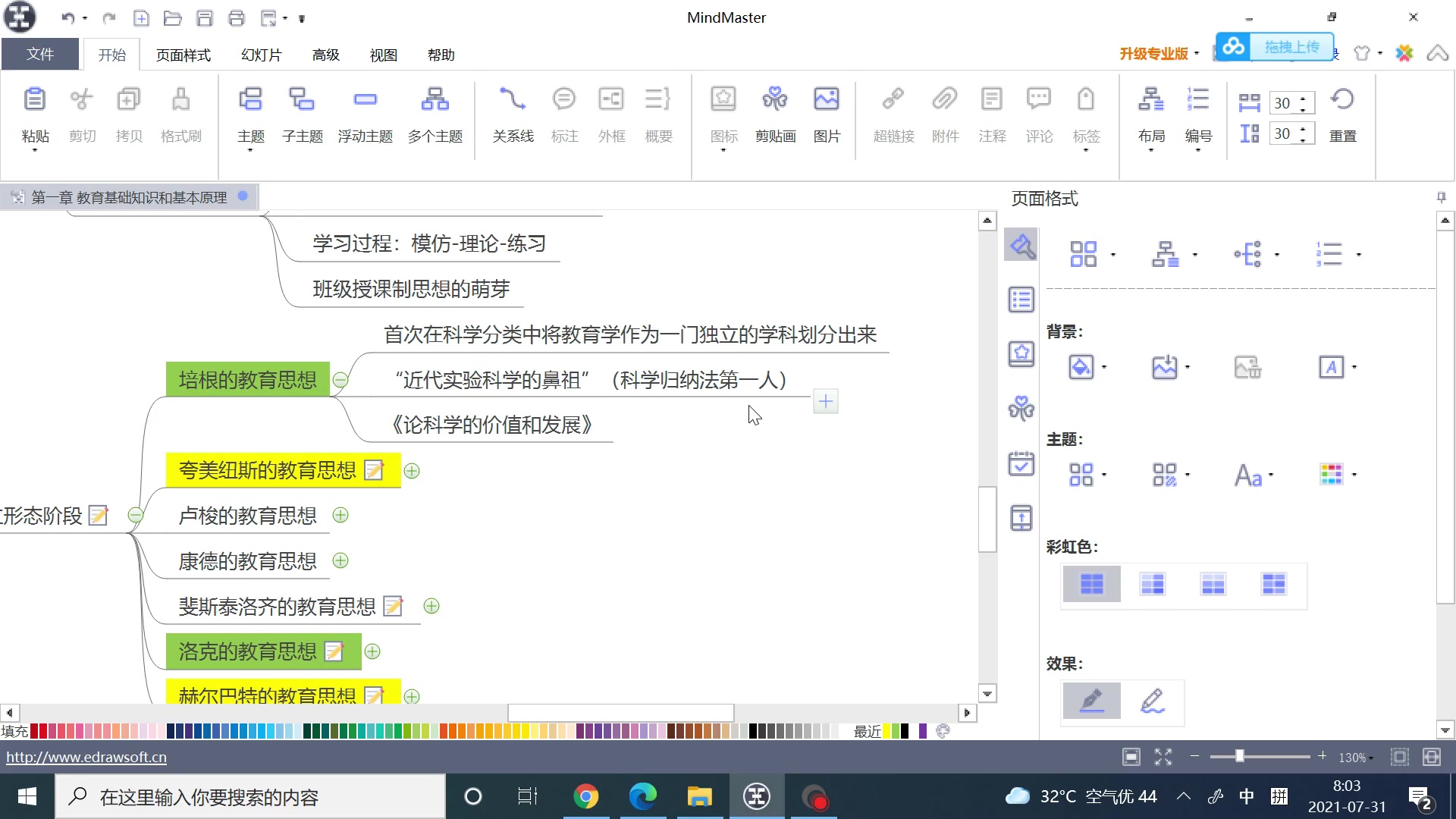
Task: Open Chrome from the taskbar
Action: 585,796
